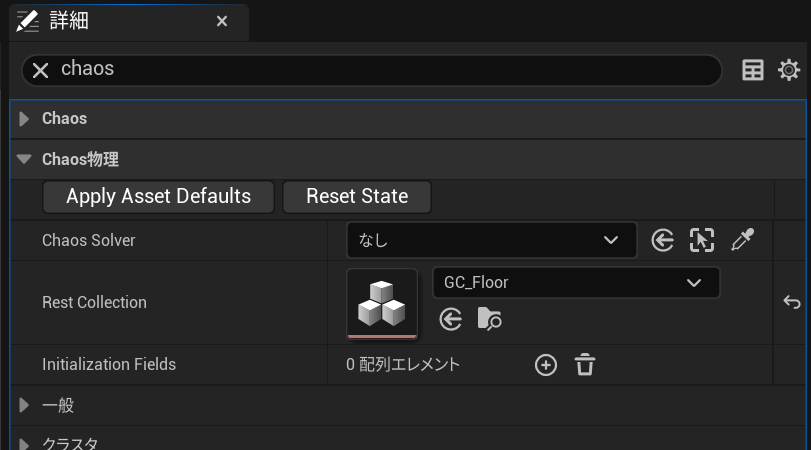Open property matrix table view icon

(753, 70)
